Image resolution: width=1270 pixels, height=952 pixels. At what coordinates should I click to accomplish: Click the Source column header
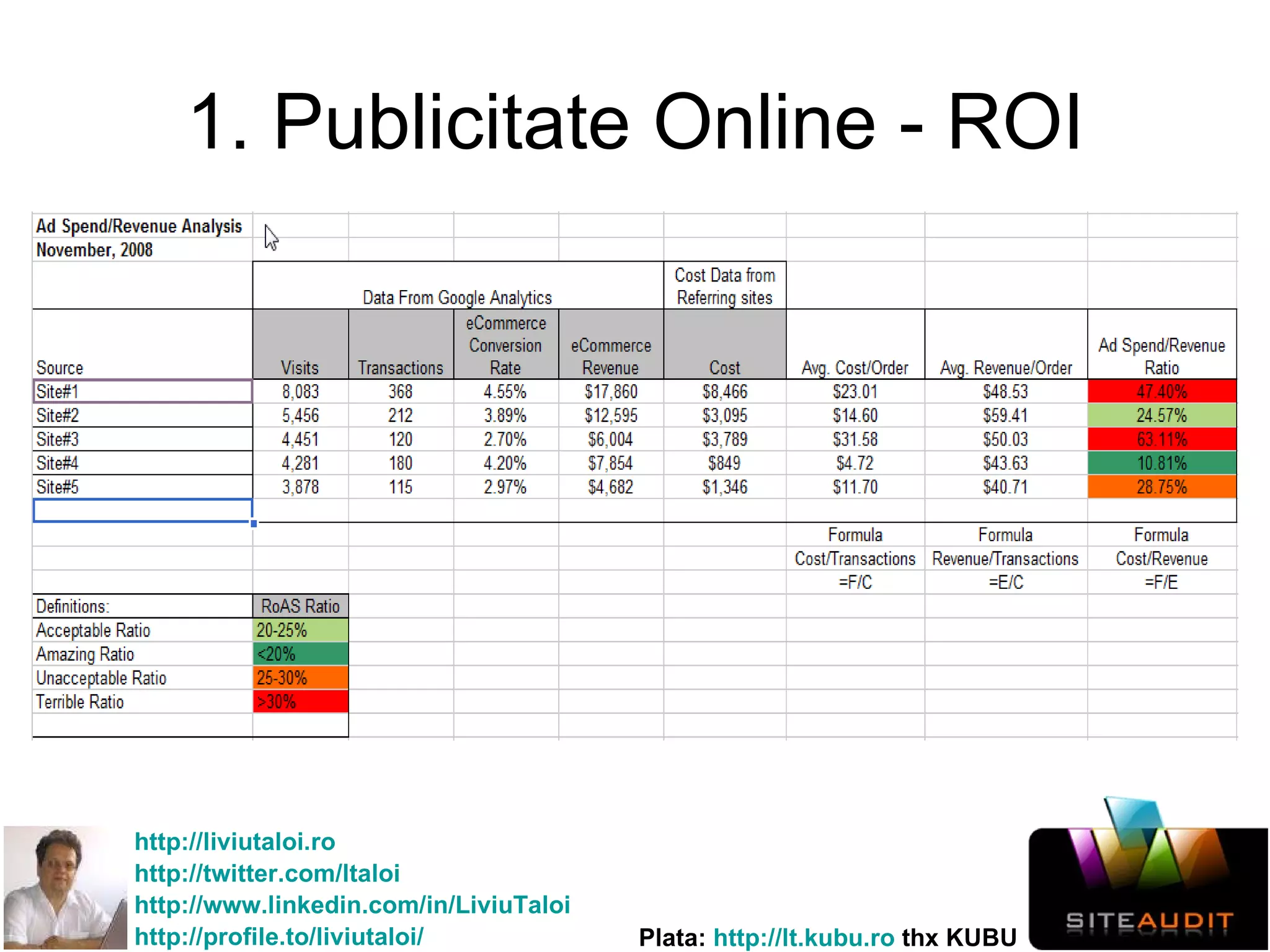pyautogui.click(x=143, y=345)
